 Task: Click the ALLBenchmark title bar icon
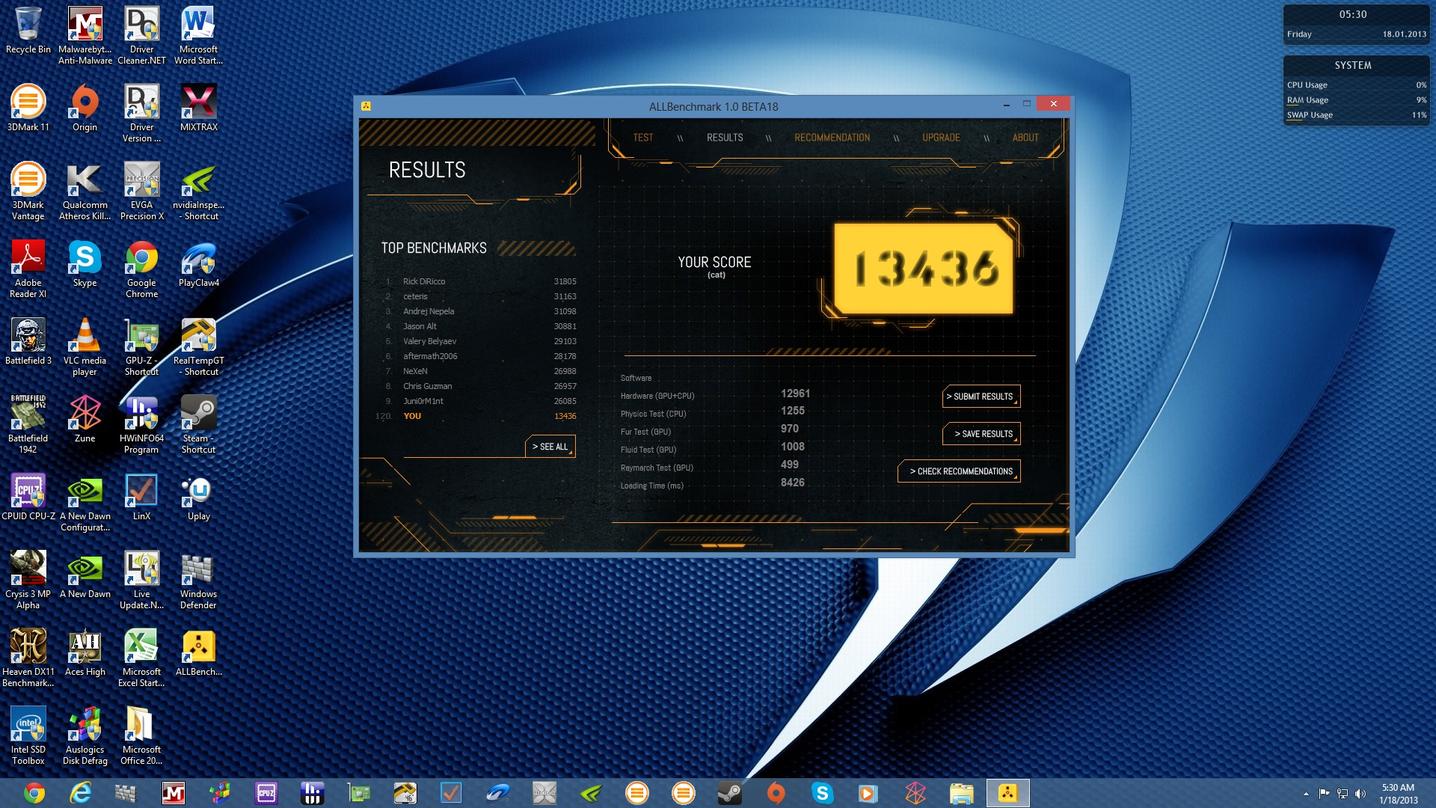coord(367,106)
